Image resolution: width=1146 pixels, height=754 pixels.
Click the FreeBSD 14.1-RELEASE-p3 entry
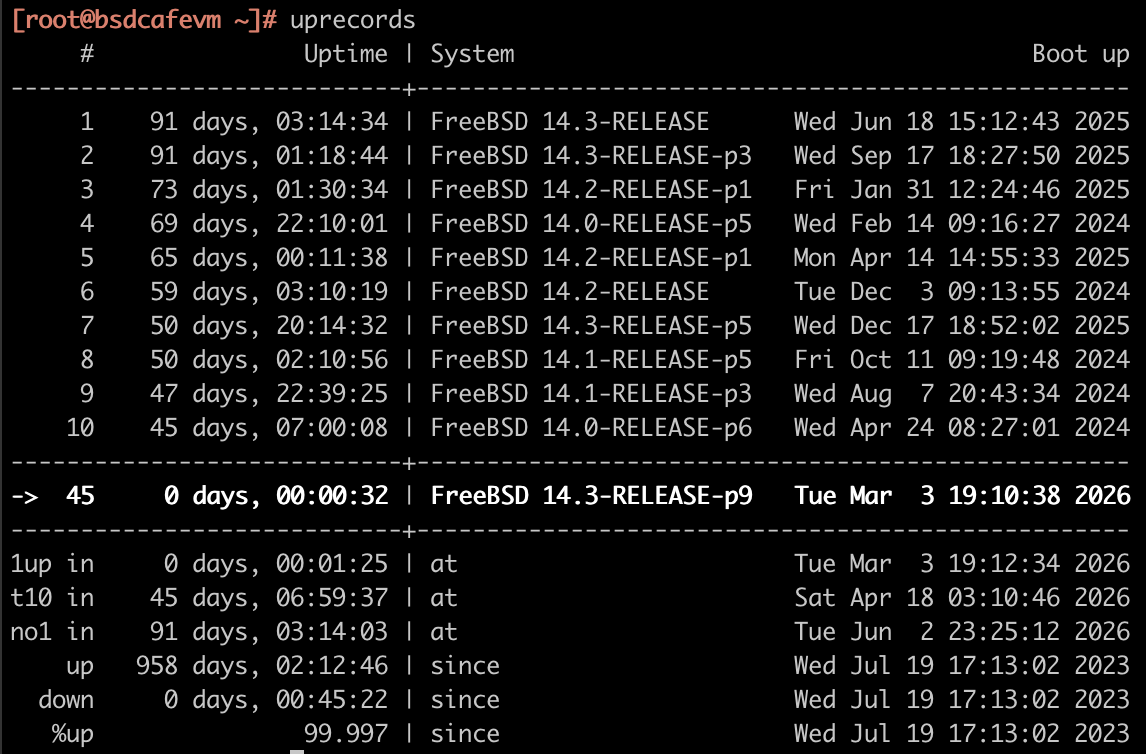[590, 394]
